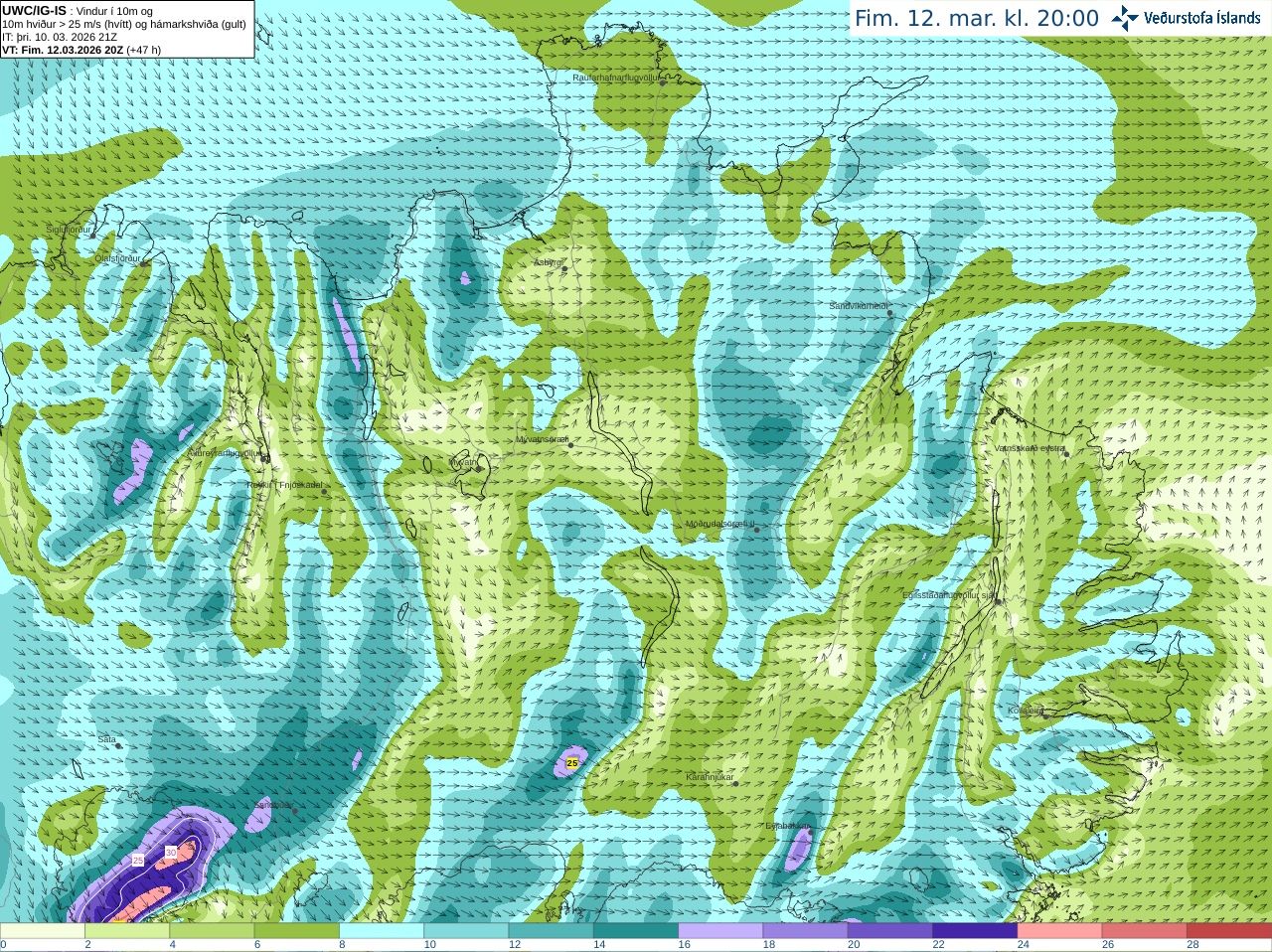This screenshot has height=952, width=1272.
Task: Click the 18–20 m/s legend swatch
Action: coord(806,931)
